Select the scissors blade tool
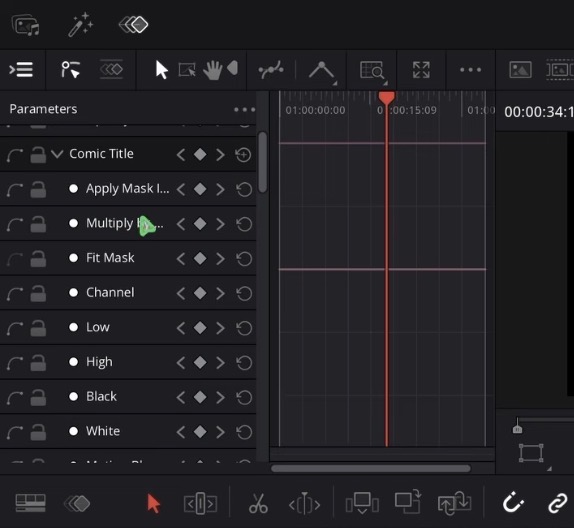Image resolution: width=574 pixels, height=528 pixels. 258,503
